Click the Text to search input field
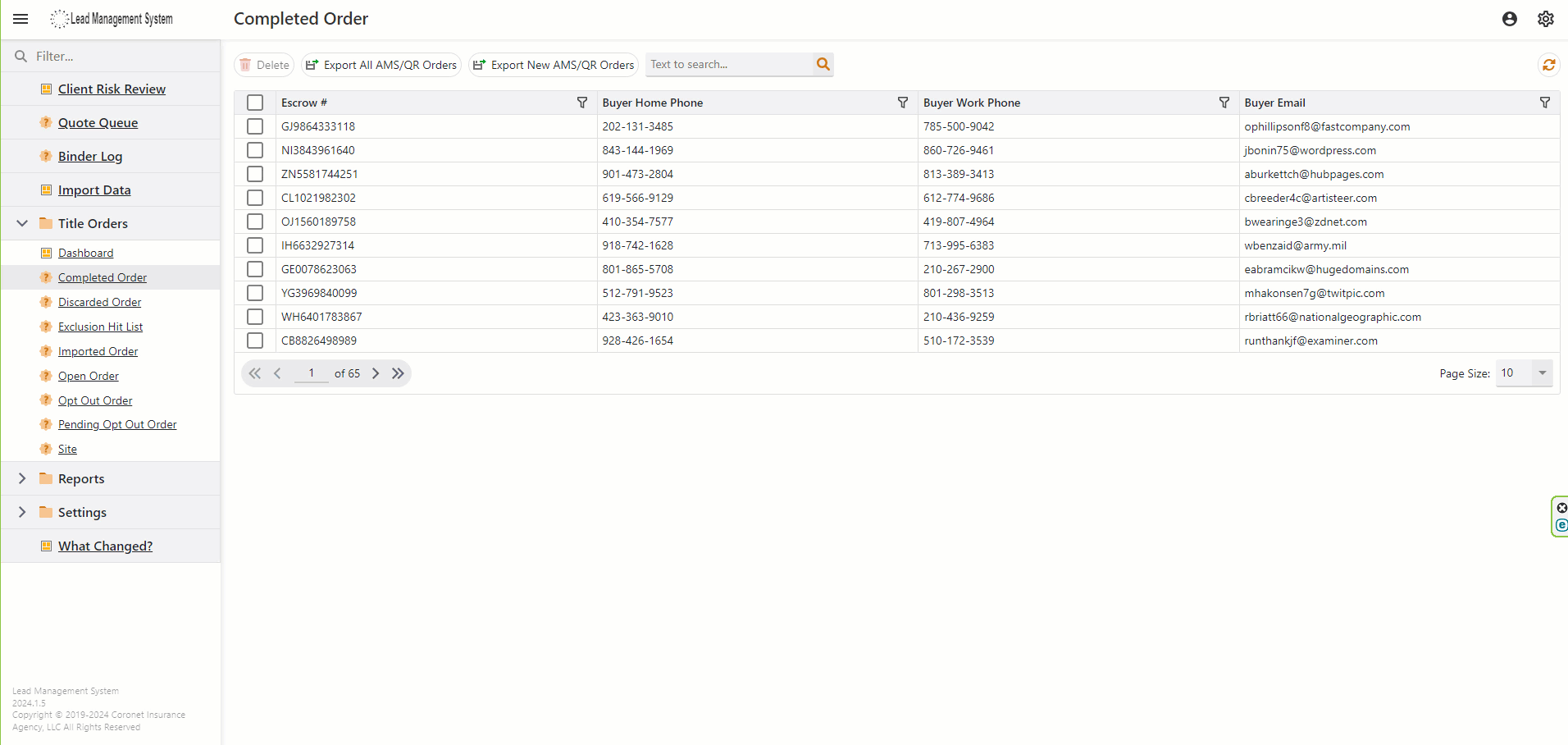Screen dimensions: 1568x745 point(727,64)
